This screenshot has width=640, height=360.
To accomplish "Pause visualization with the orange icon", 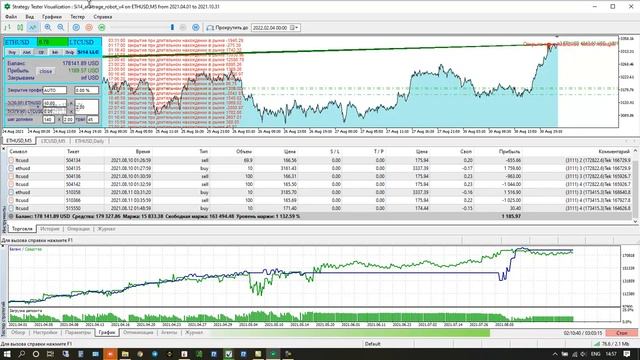I will click(x=89, y=27).
